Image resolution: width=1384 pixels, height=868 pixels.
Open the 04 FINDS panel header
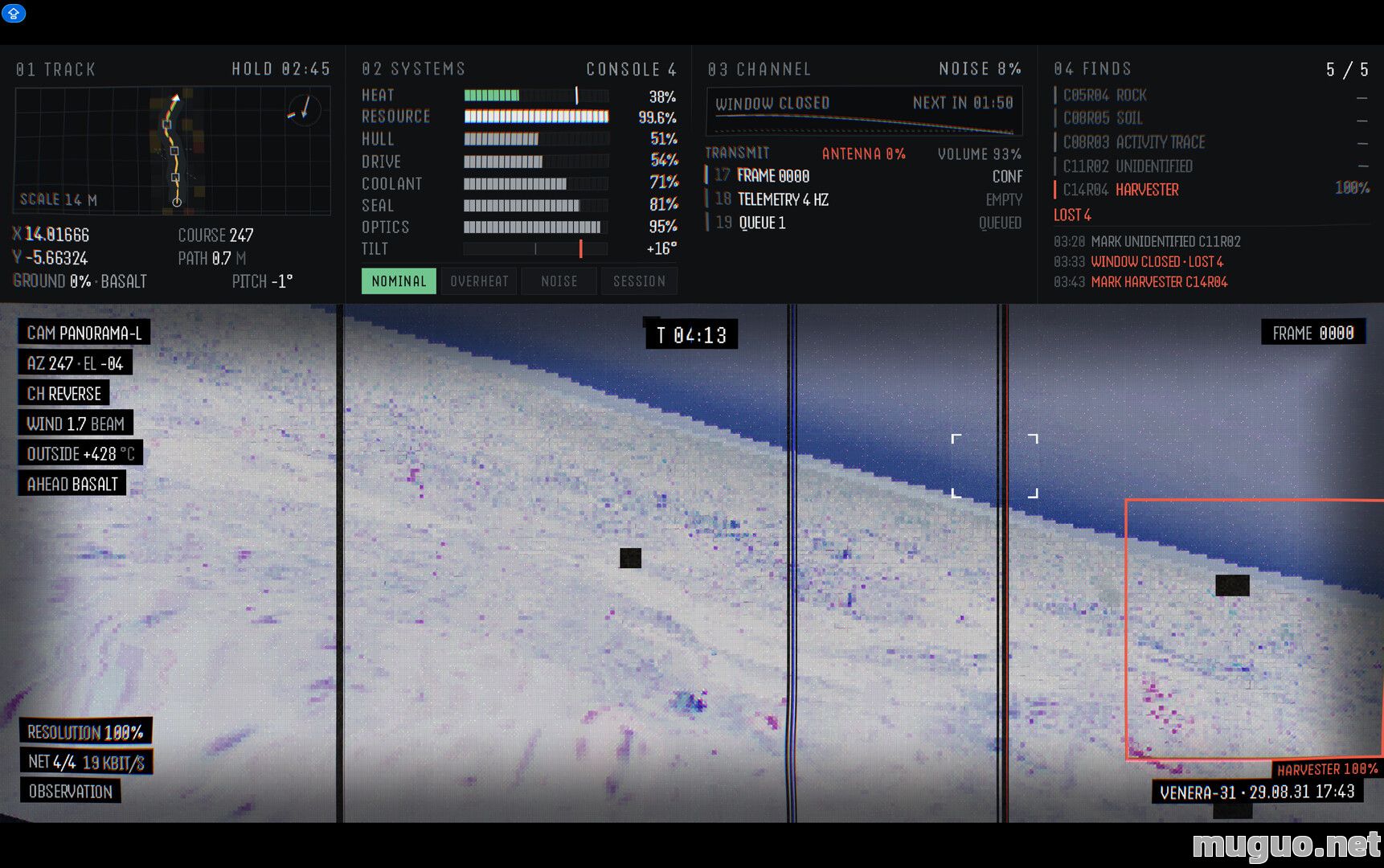1092,69
